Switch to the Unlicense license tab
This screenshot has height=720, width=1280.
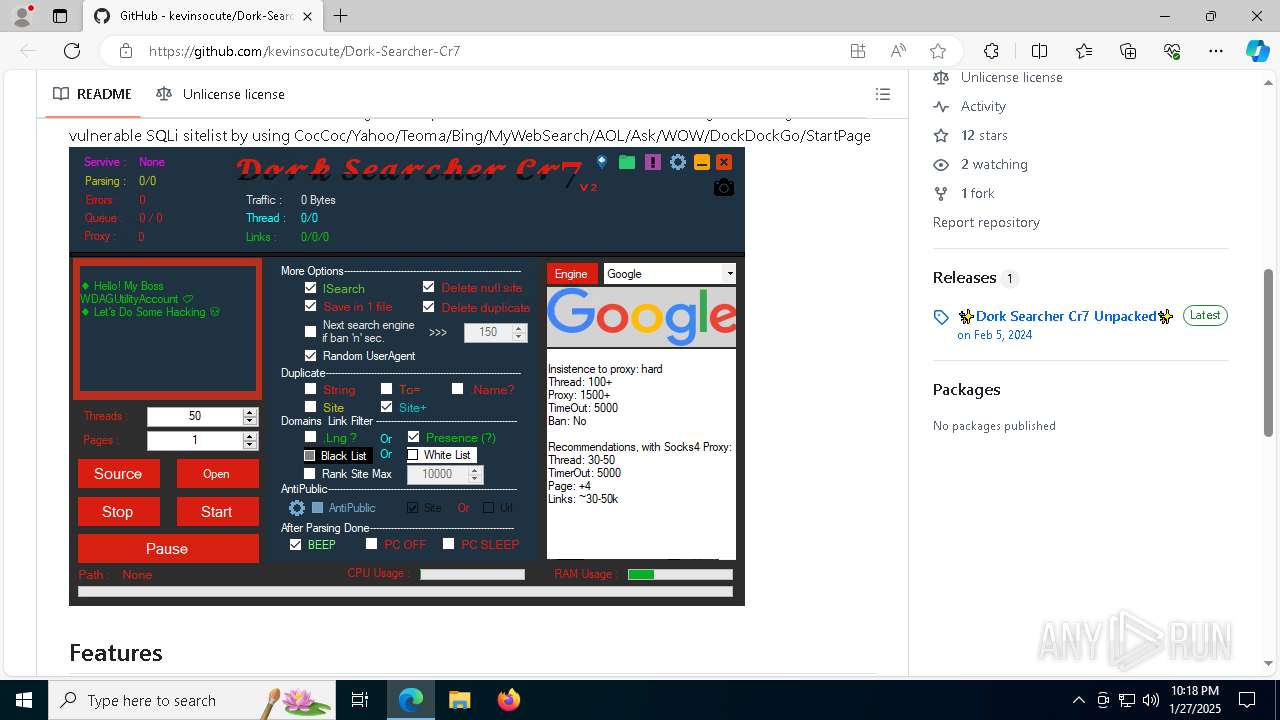pyautogui.click(x=221, y=94)
